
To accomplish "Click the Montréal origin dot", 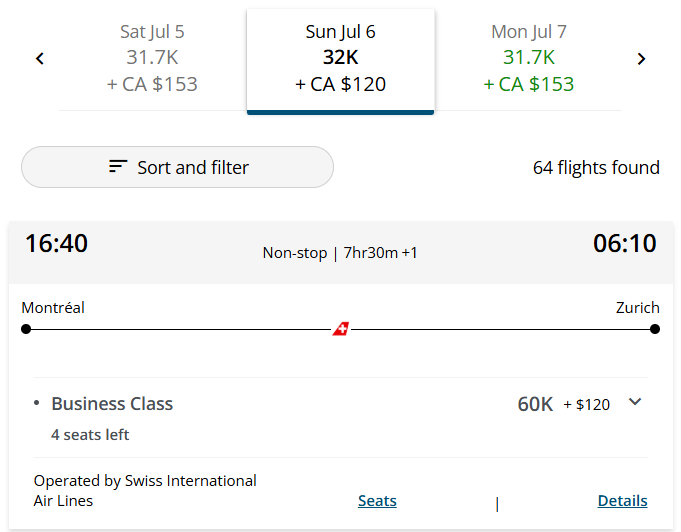I will coord(26,329).
